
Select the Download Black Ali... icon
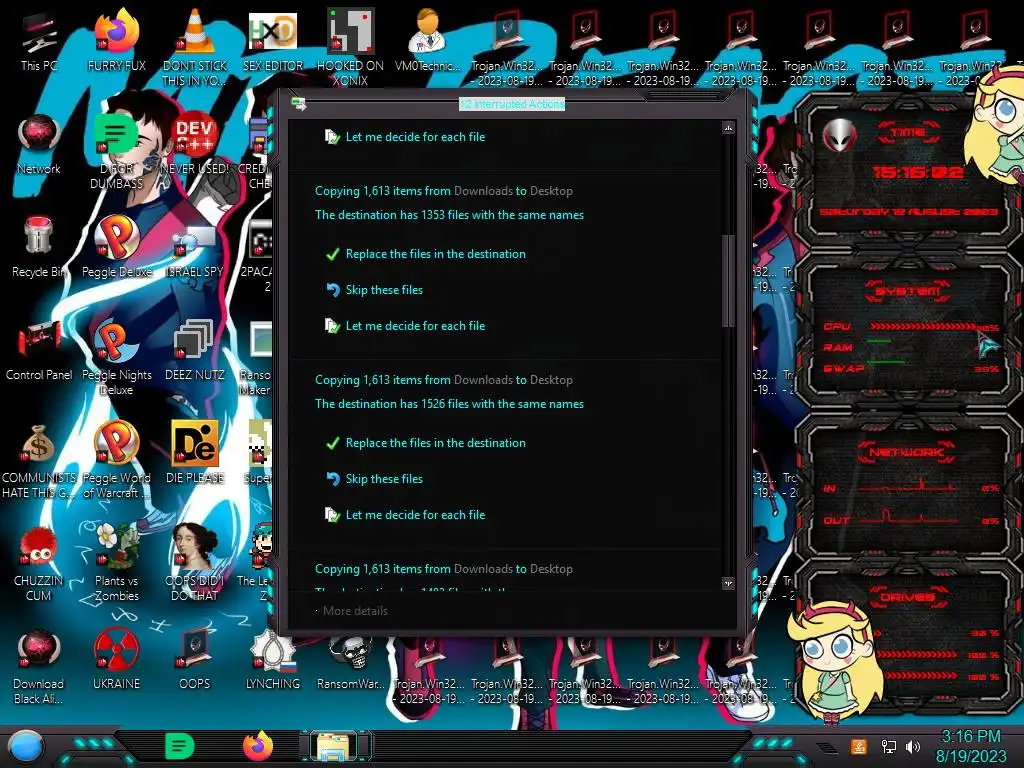[39, 666]
